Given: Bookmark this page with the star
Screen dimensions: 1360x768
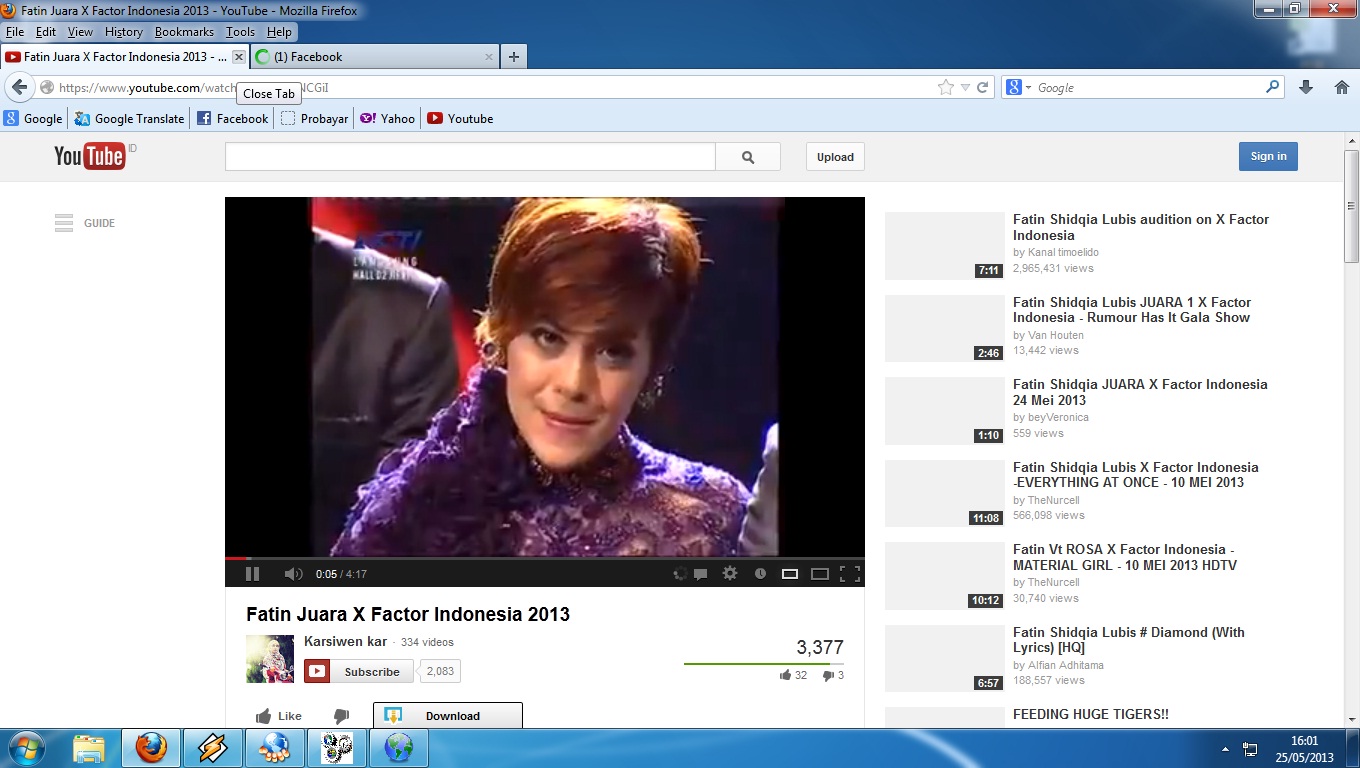Looking at the screenshot, I should [946, 88].
